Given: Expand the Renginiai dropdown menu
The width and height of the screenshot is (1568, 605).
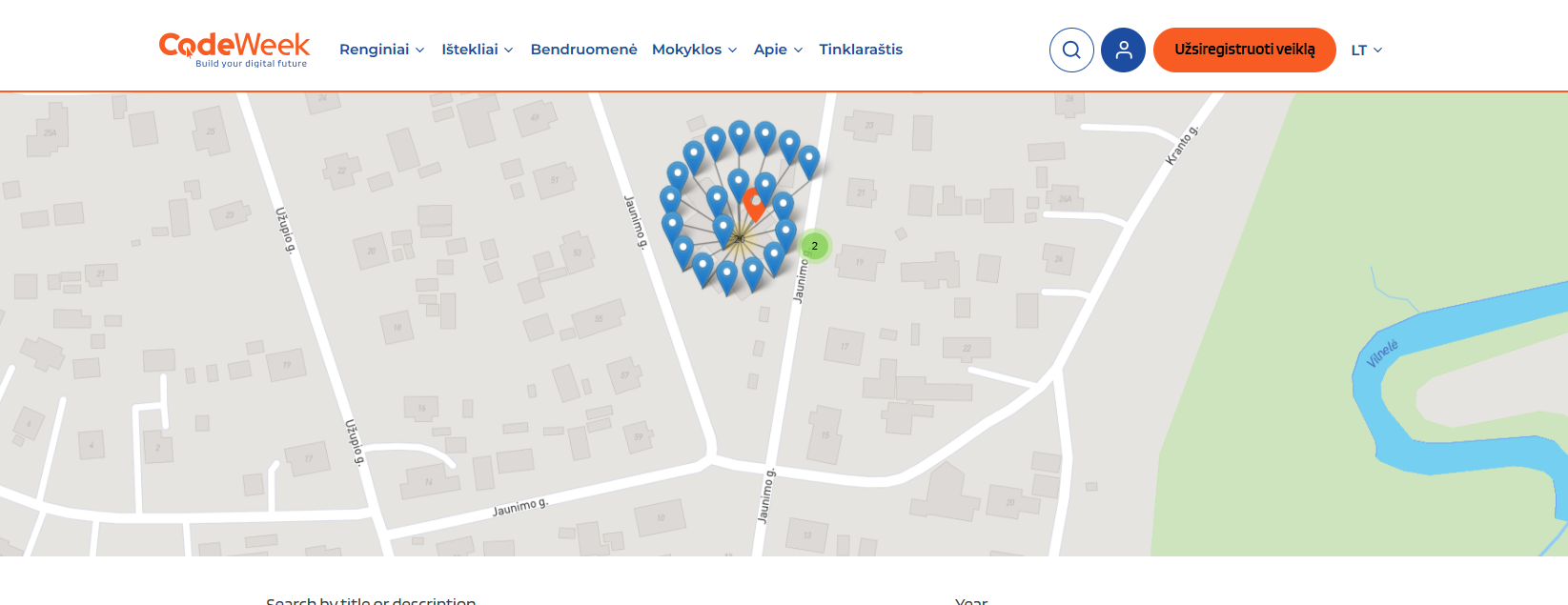Looking at the screenshot, I should (x=381, y=50).
